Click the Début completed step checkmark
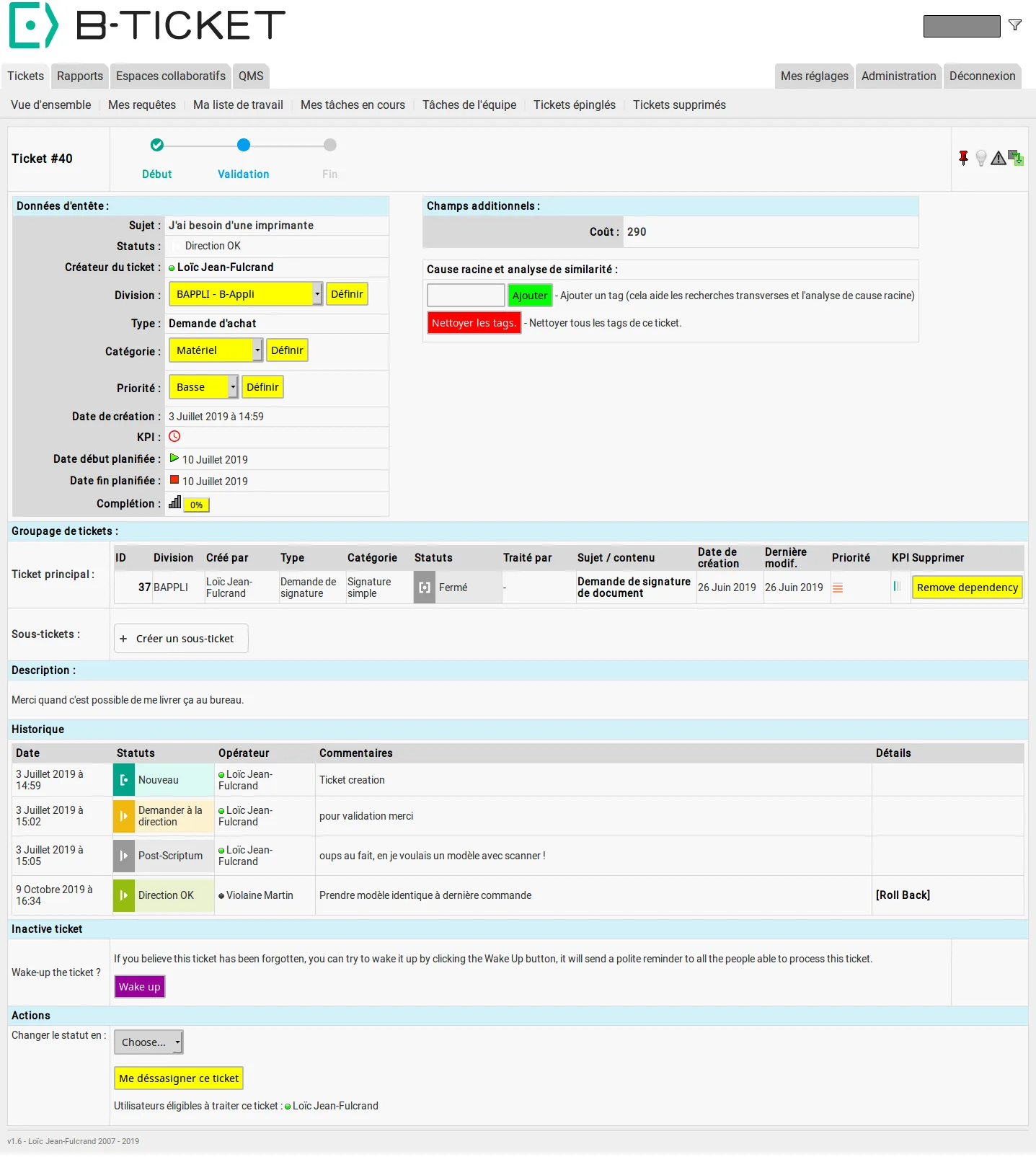Image resolution: width=1036 pixels, height=1157 pixels. coord(157,145)
